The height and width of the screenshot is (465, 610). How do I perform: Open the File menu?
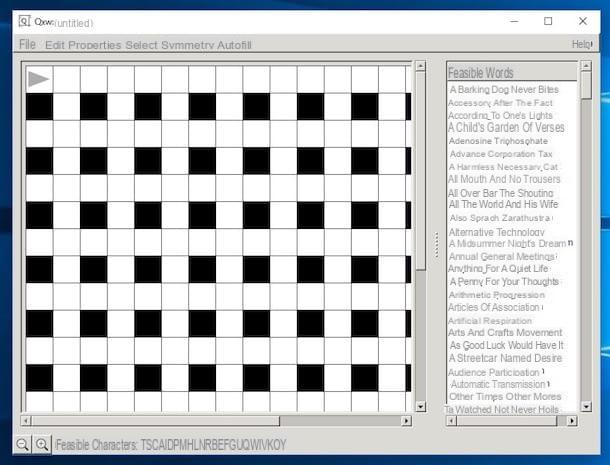coord(27,45)
